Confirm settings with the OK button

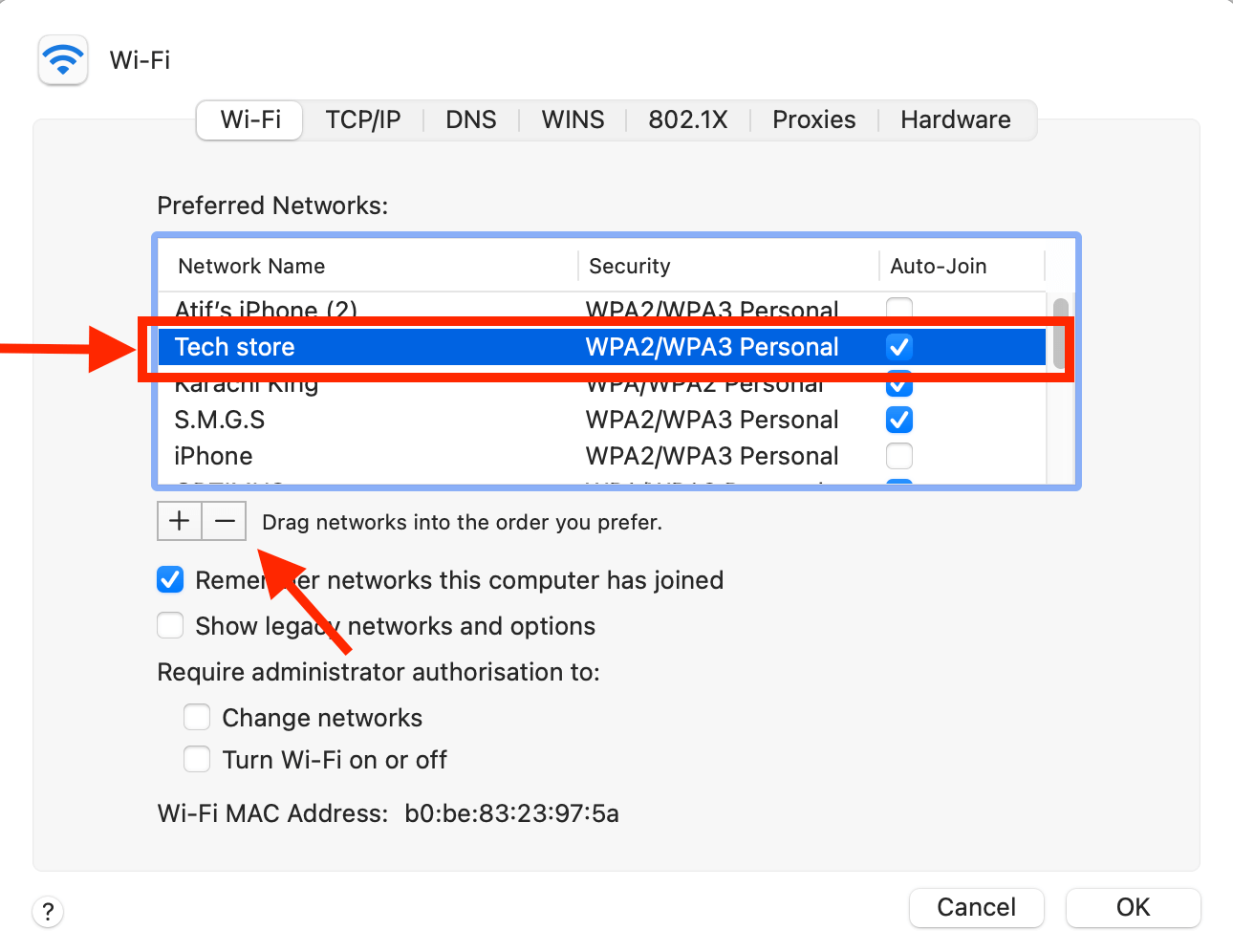[x=1133, y=907]
